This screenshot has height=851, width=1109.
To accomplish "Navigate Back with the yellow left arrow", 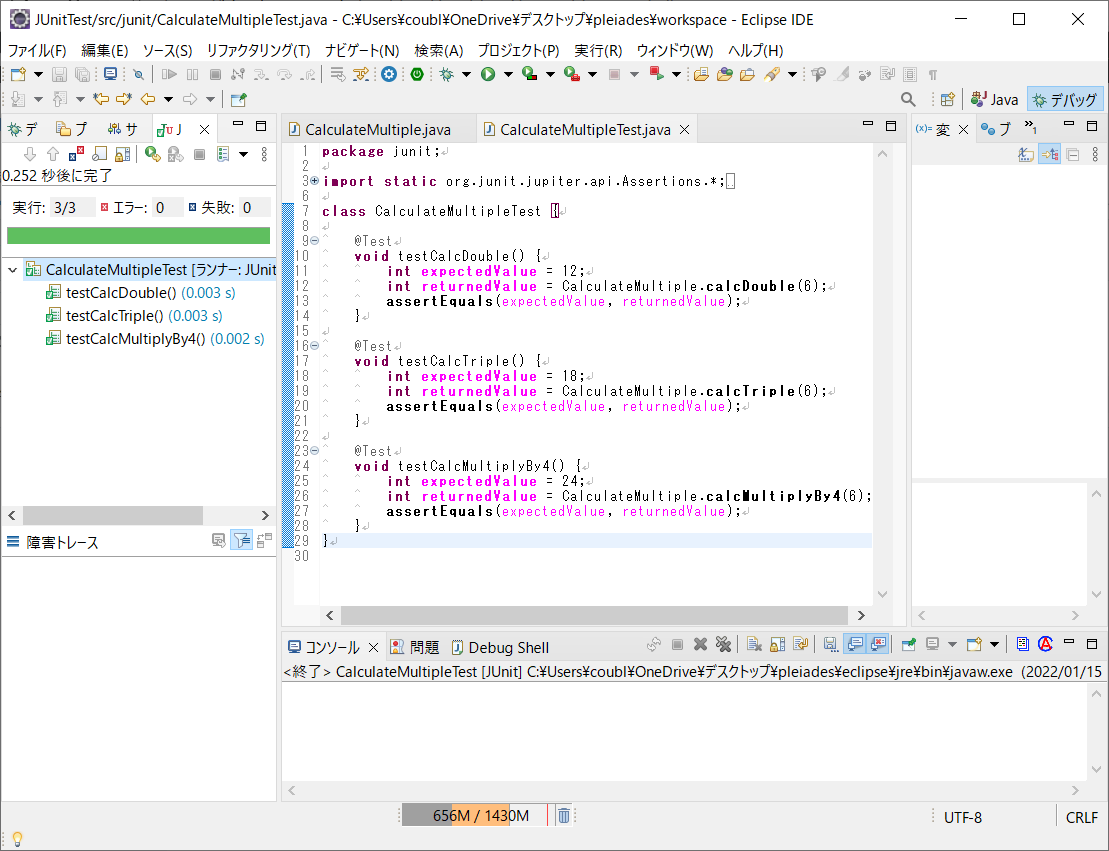I will (148, 99).
